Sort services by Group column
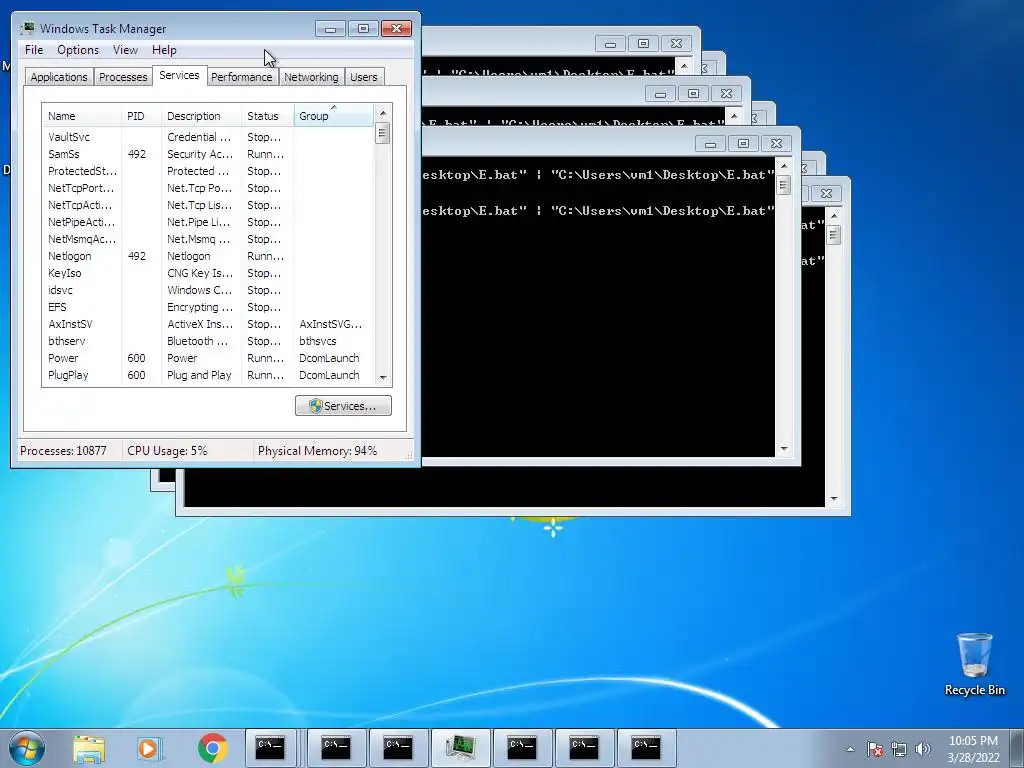Screen dimensions: 1024x768 coord(334,116)
